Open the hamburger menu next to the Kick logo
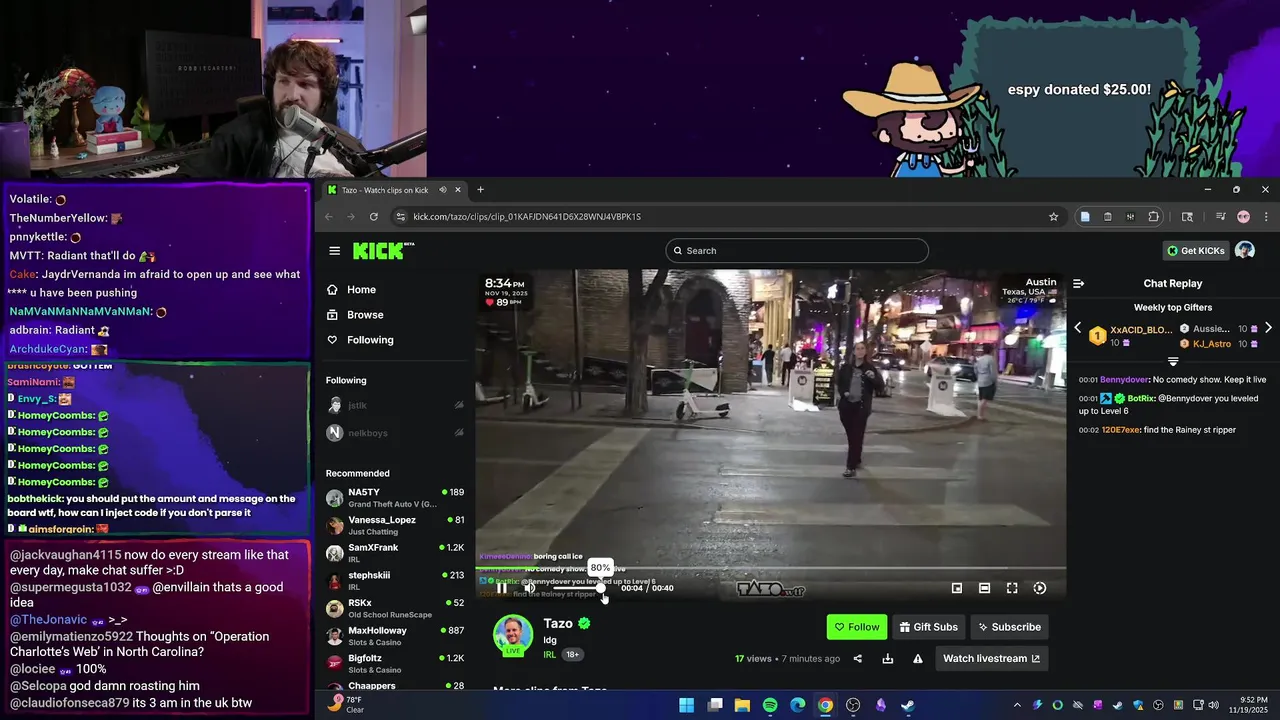The image size is (1280, 720). (335, 251)
